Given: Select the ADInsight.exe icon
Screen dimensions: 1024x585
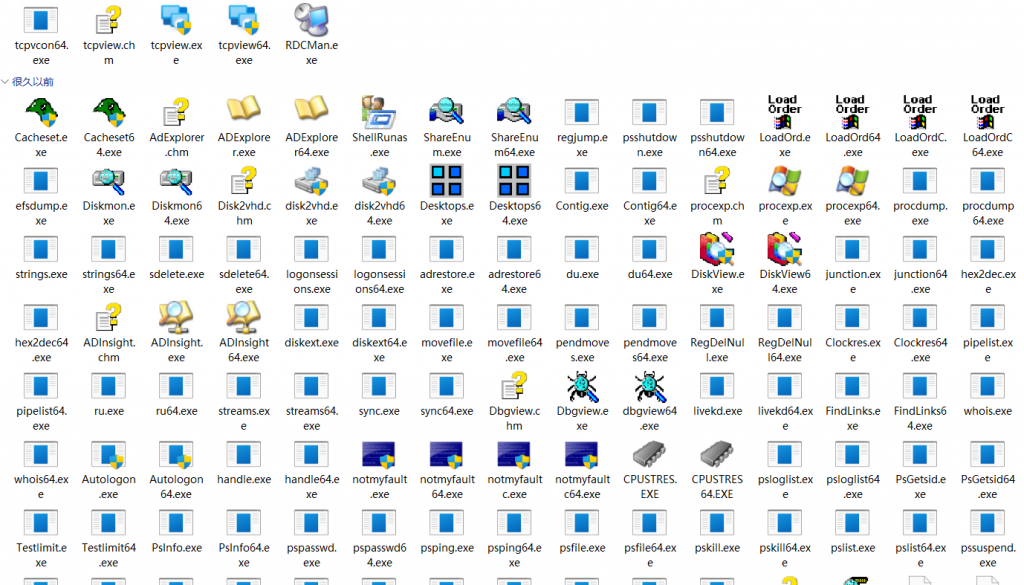Looking at the screenshot, I should tap(176, 317).
